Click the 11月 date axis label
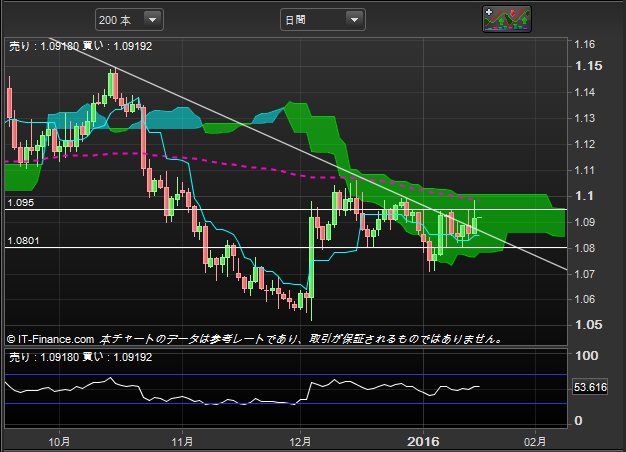 click(x=182, y=442)
